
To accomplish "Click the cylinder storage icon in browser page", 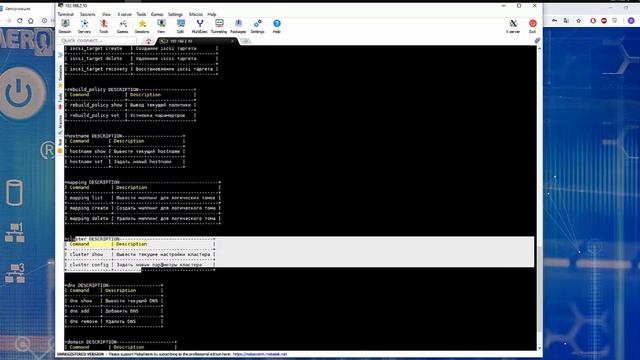I will click(14, 193).
